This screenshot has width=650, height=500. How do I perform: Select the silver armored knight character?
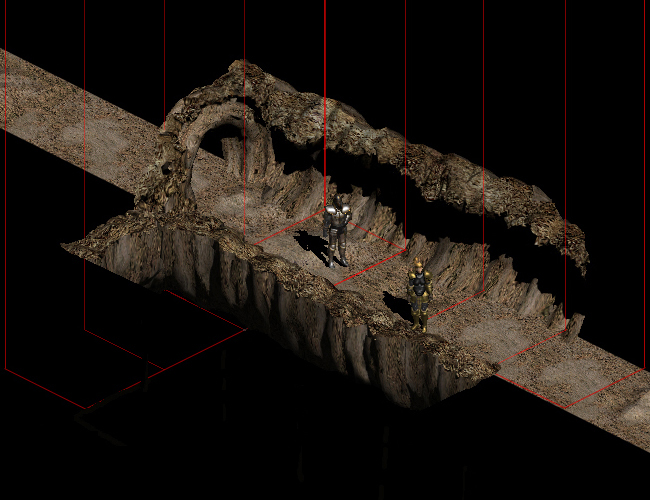coord(337,231)
